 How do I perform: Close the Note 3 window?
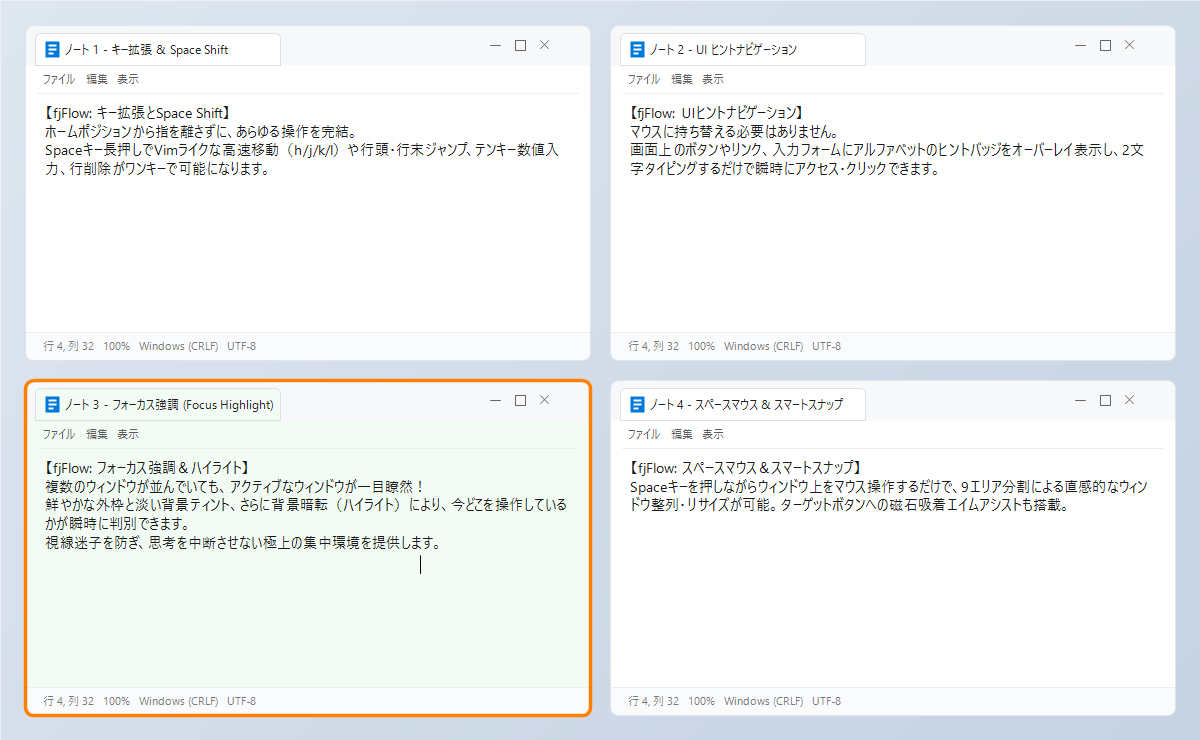point(545,400)
